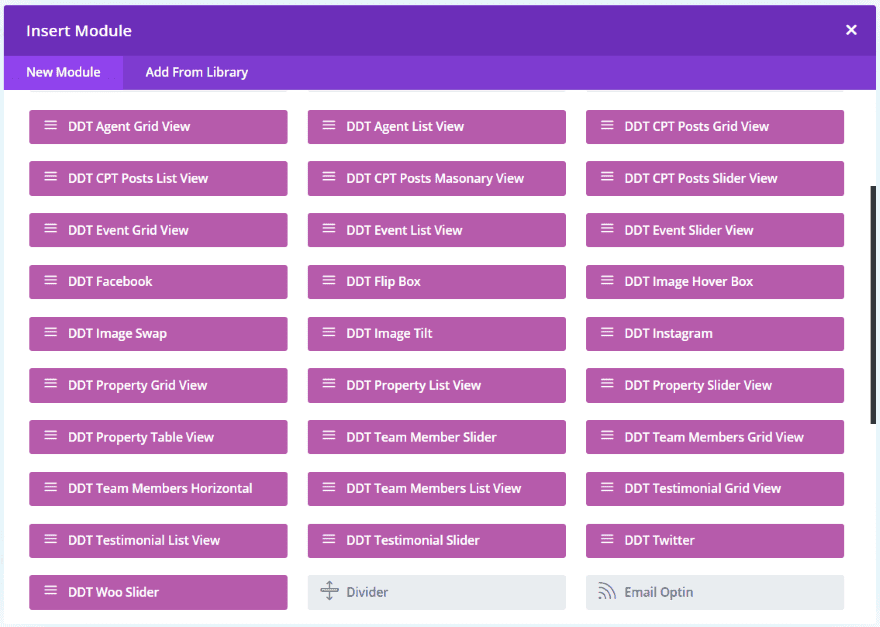880x627 pixels.
Task: Click the lines icon on DDT Flip Box
Action: [329, 281]
